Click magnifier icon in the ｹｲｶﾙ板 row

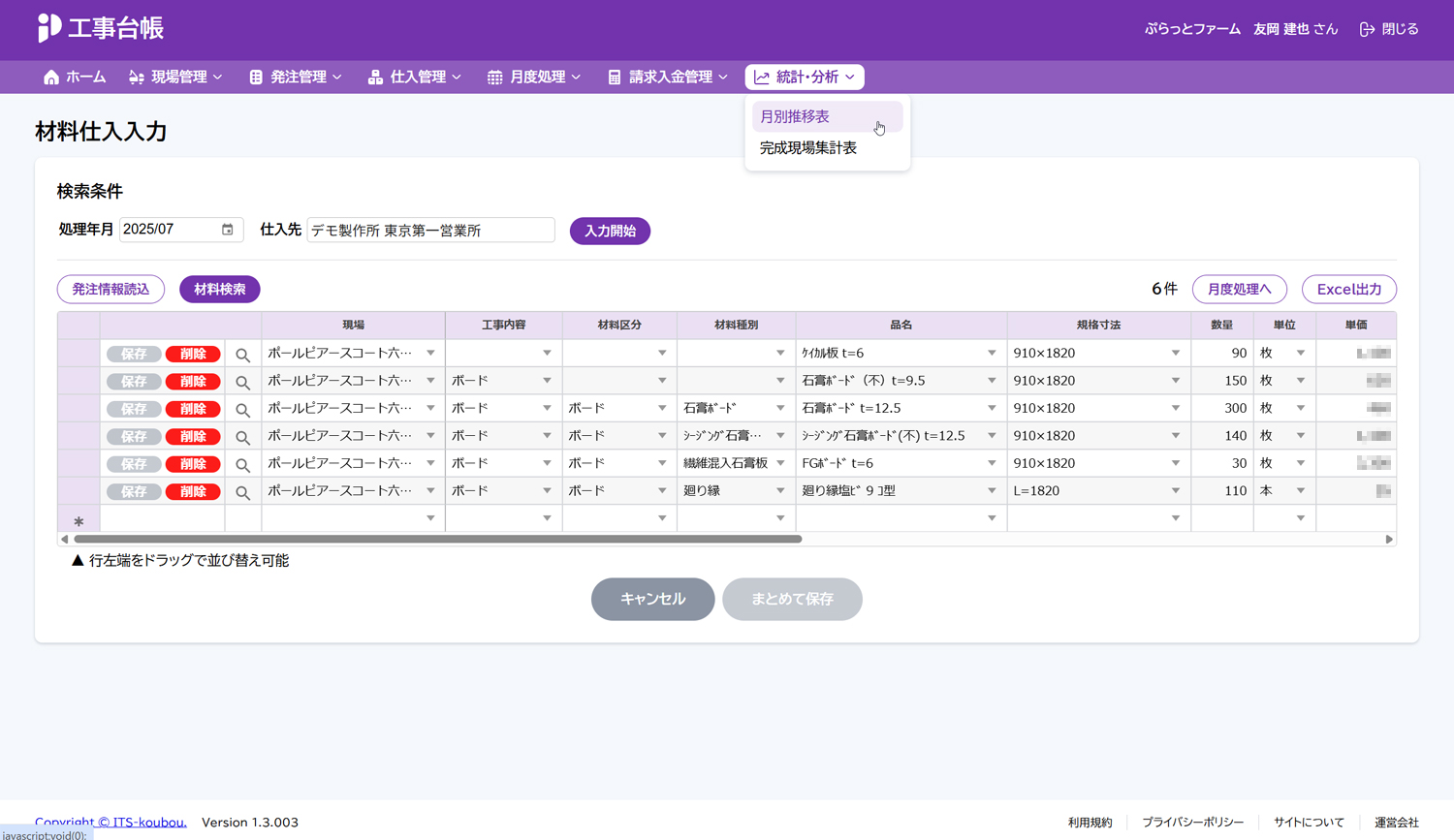pyautogui.click(x=243, y=355)
